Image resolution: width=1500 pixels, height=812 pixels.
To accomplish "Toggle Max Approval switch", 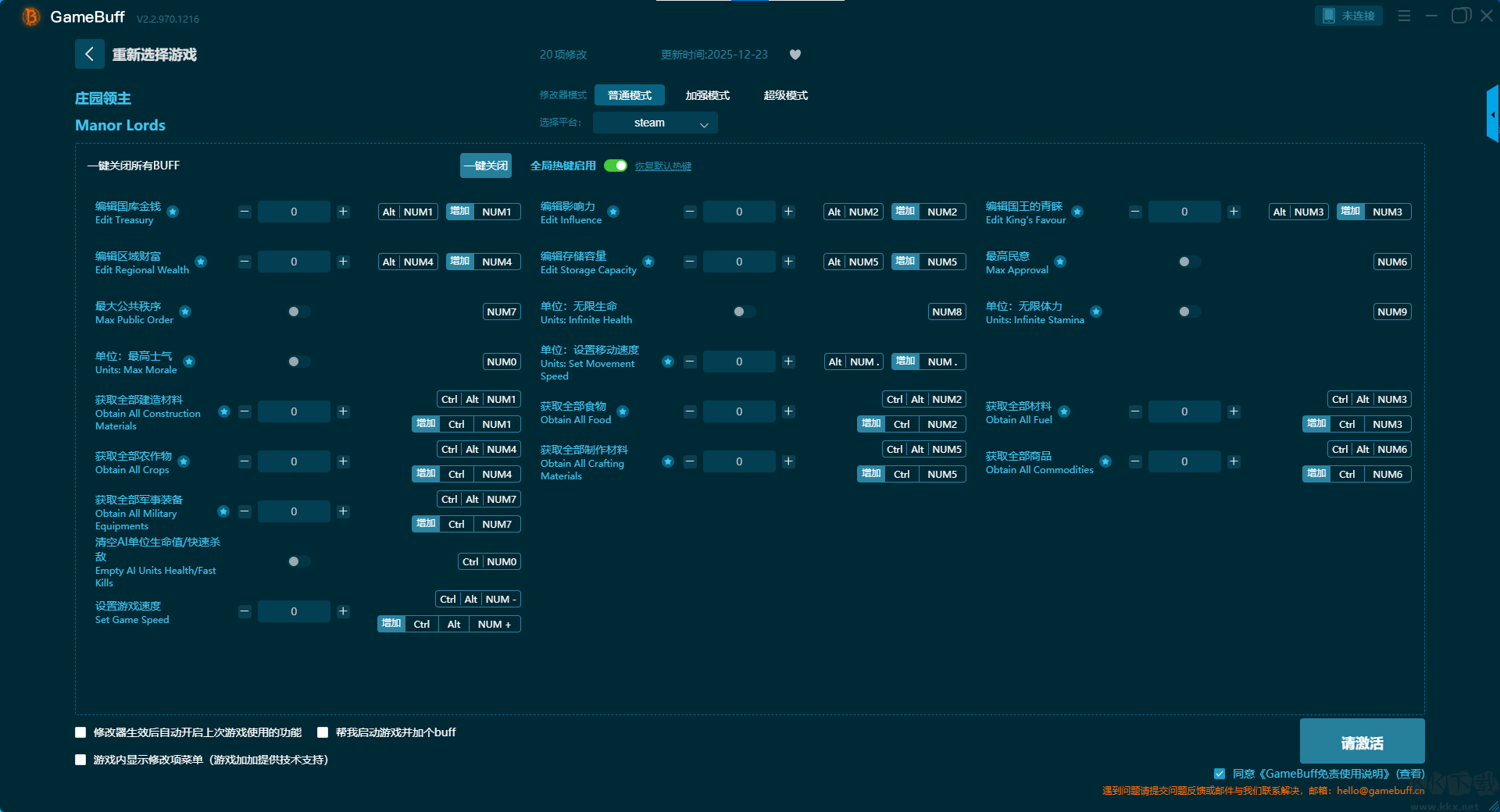I will pyautogui.click(x=1189, y=262).
